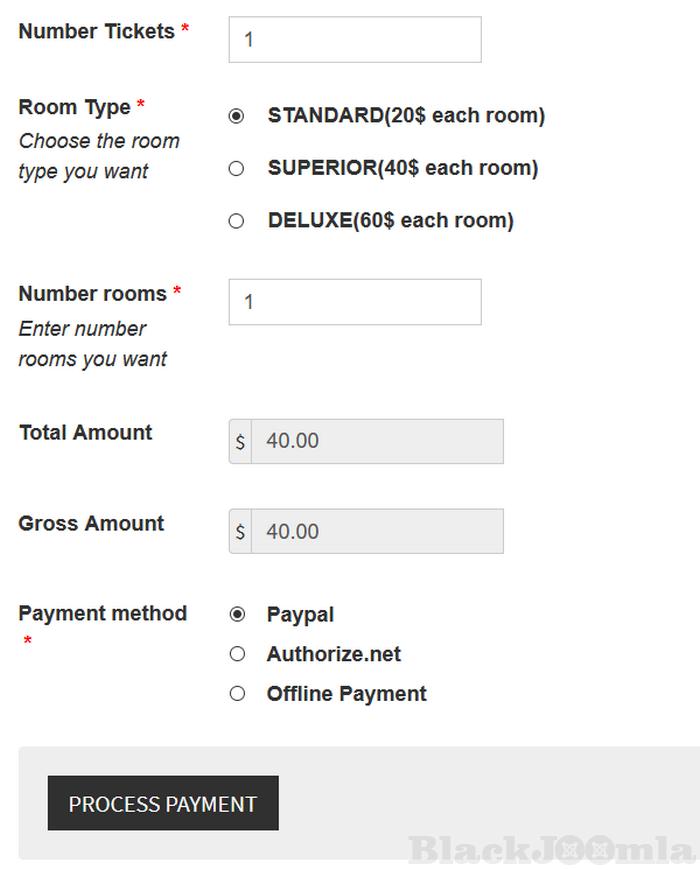Click the SUPERIOR(40$ each room) label
Image resolution: width=700 pixels, height=870 pixels.
pos(402,169)
